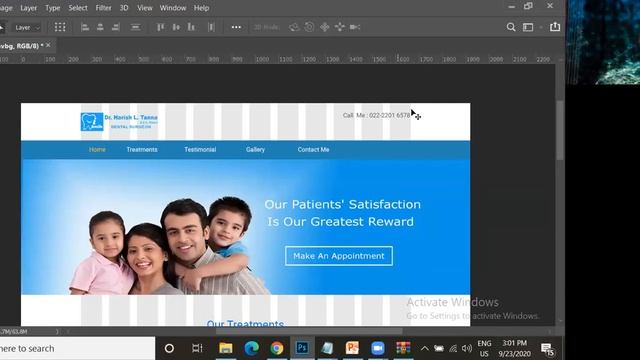The image size is (640, 360).
Task: Click Gallery in the mockup navbar
Action: tap(255, 149)
